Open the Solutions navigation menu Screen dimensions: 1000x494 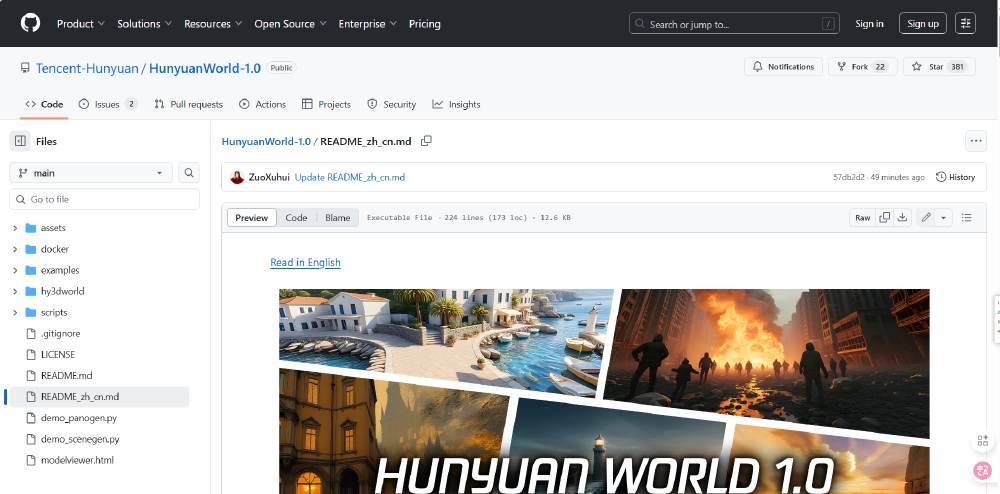point(144,24)
